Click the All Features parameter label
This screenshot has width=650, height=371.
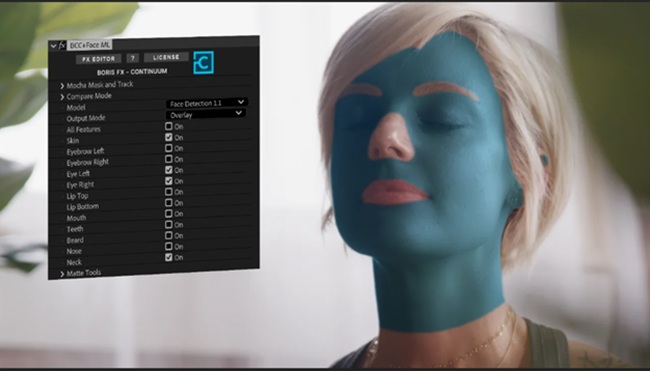pyautogui.click(x=83, y=130)
